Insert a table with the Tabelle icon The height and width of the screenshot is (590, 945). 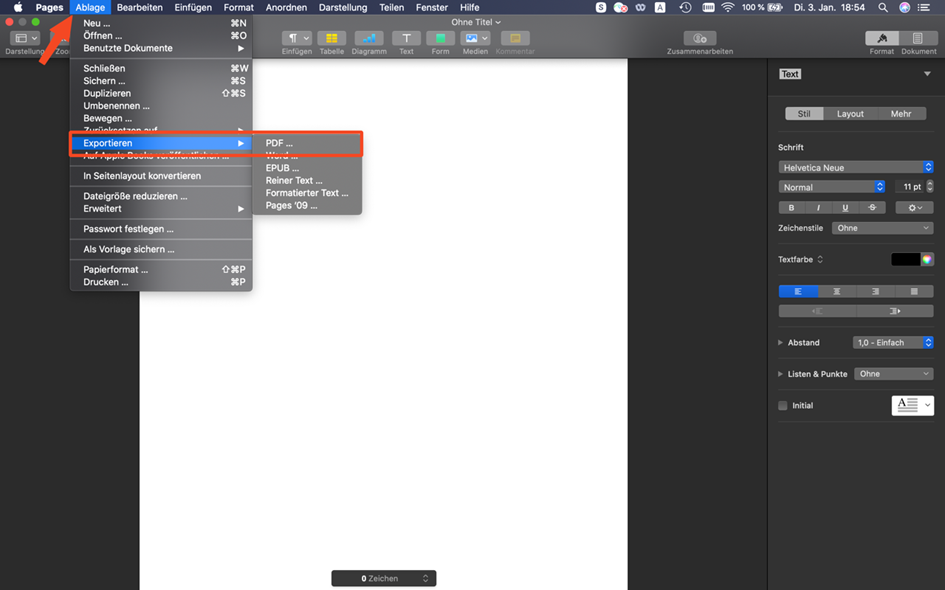(331, 38)
